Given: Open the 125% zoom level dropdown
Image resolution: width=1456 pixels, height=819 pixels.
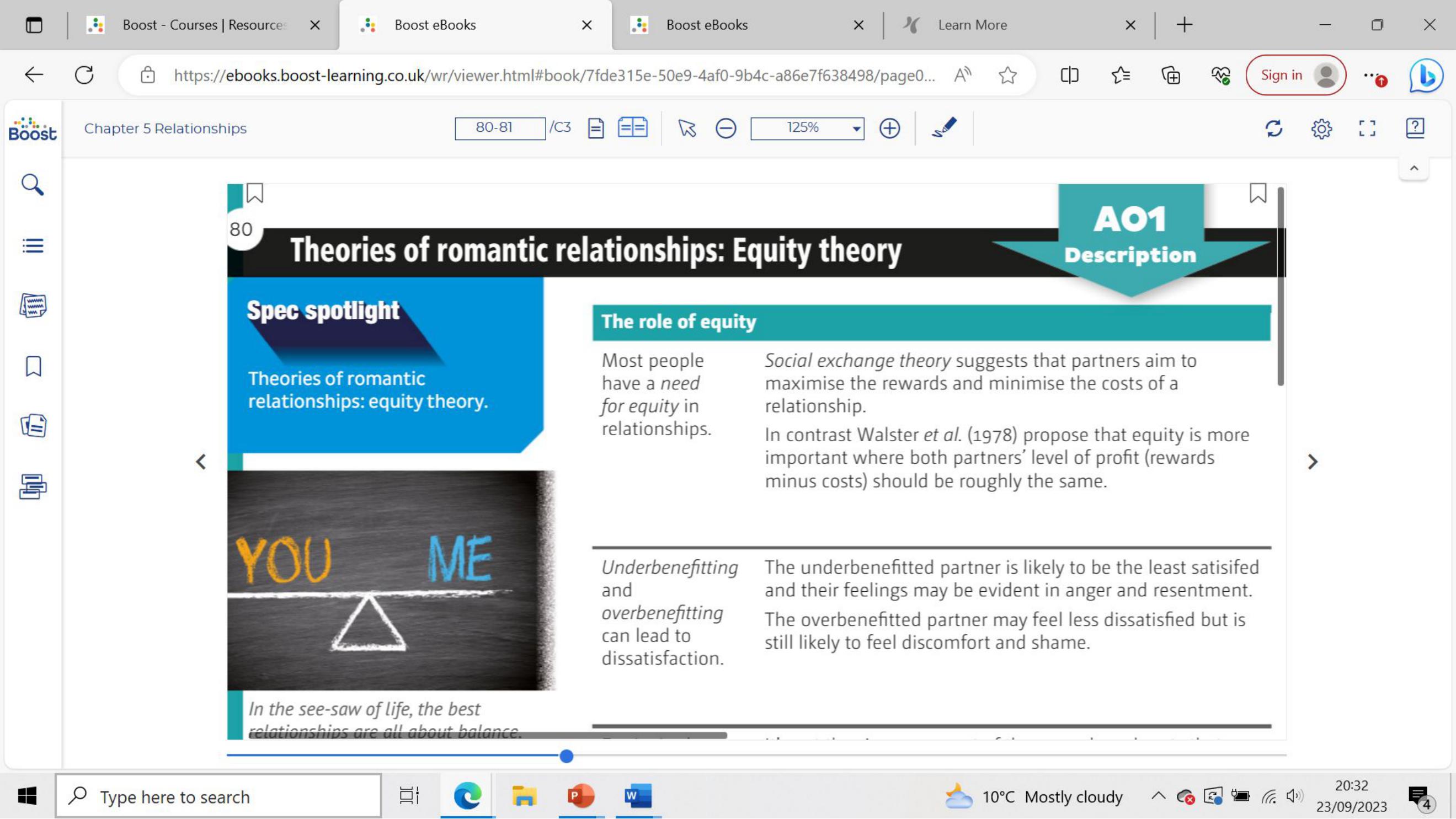Looking at the screenshot, I should tap(807, 128).
